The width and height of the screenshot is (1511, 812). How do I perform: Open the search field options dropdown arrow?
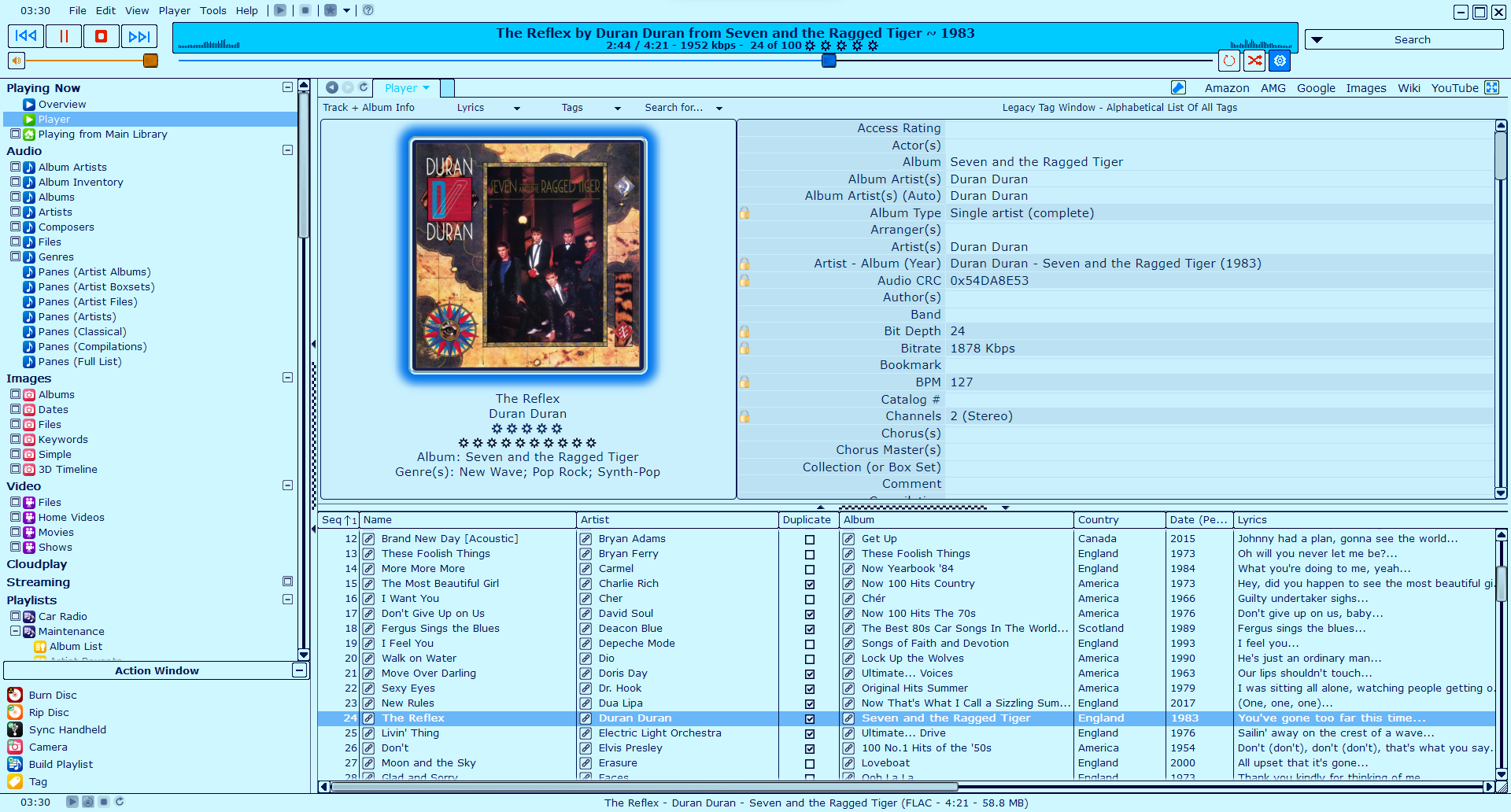[1317, 39]
